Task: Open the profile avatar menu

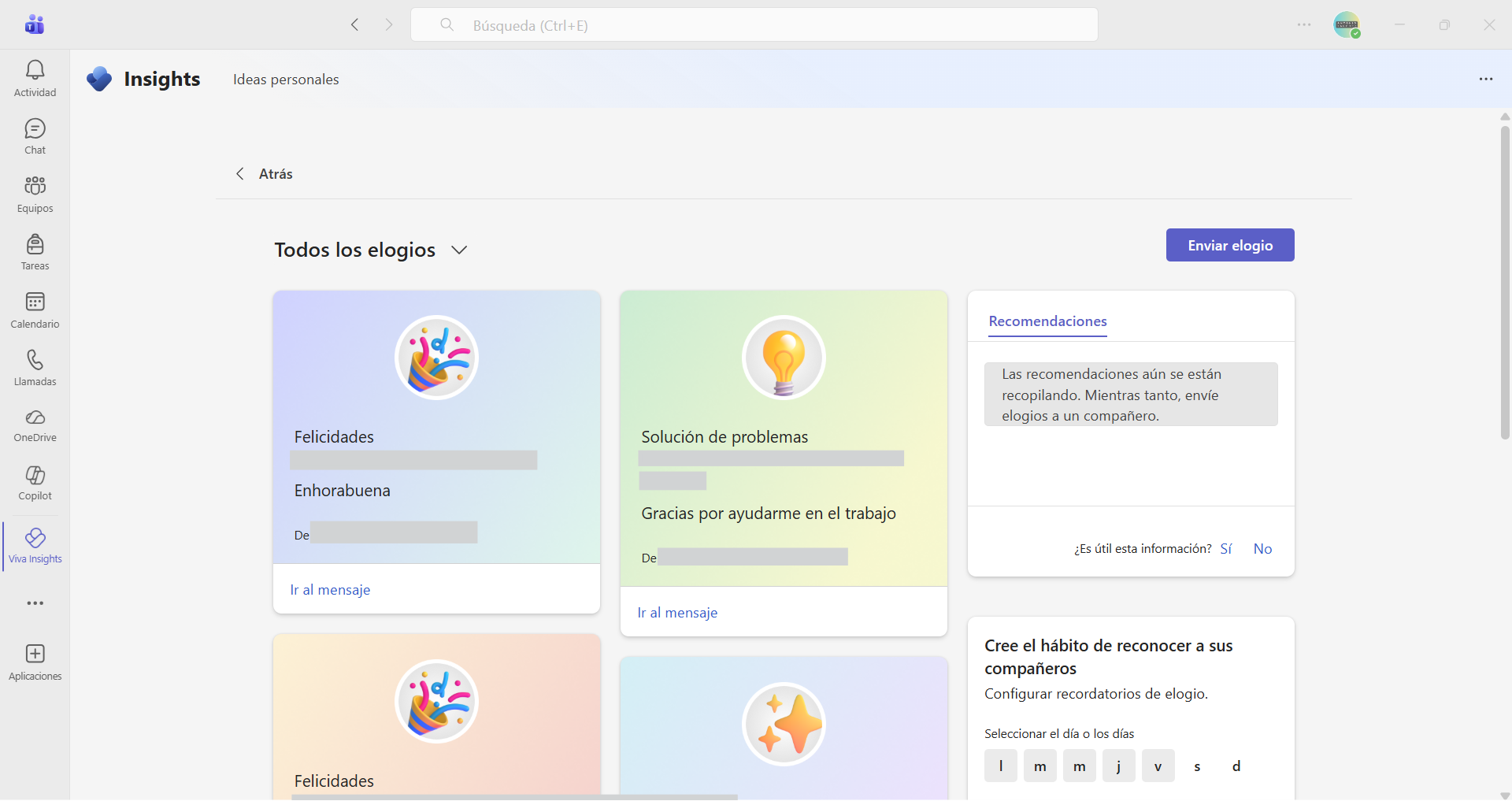Action: click(x=1347, y=24)
